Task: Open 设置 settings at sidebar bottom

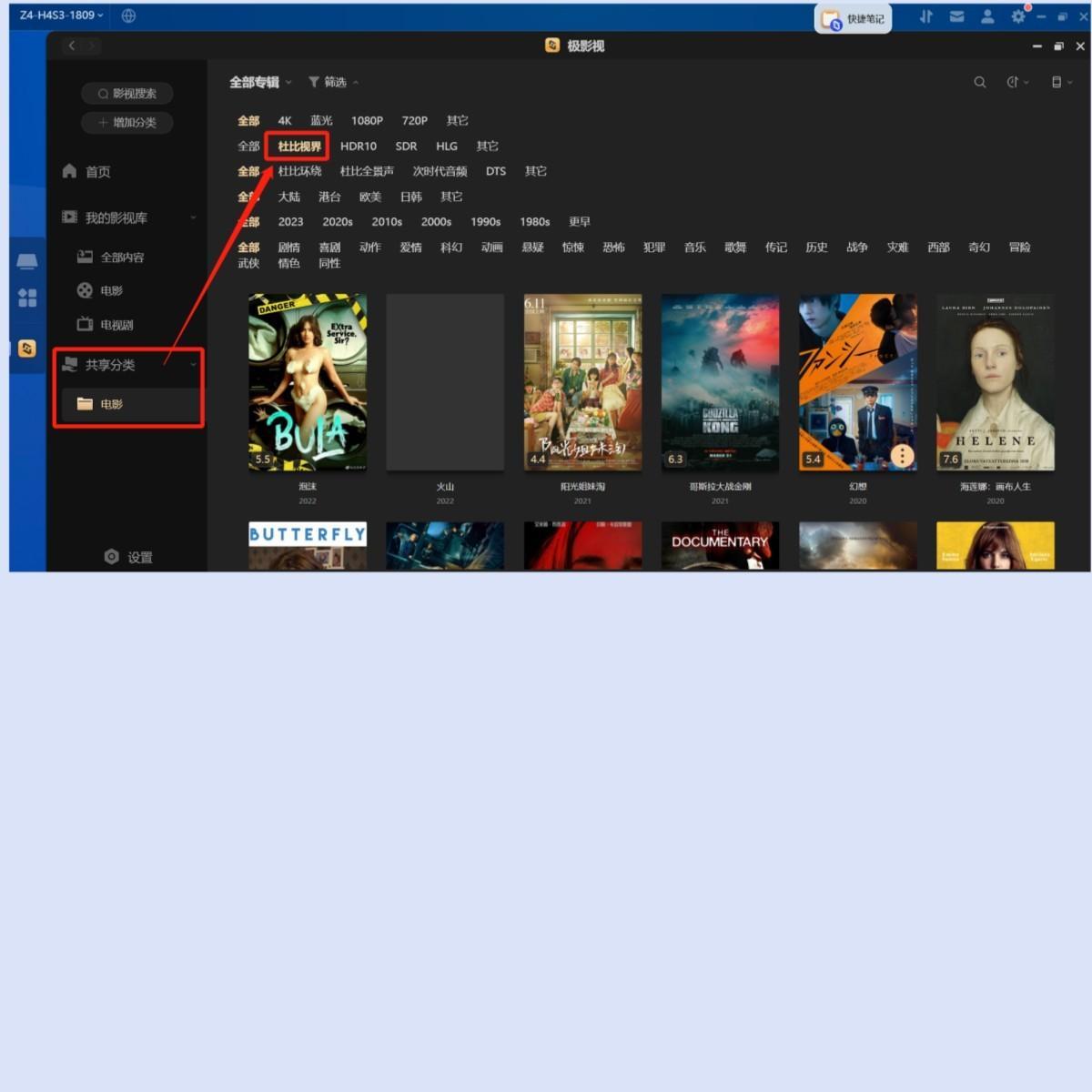Action: coord(128,557)
